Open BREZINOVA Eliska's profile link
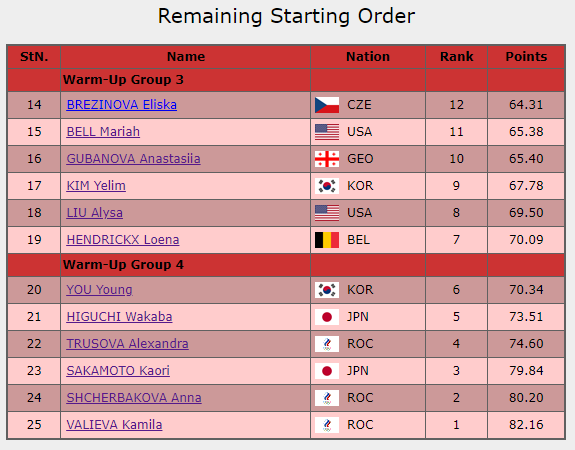Screen dimensions: 575x450 point(122,105)
